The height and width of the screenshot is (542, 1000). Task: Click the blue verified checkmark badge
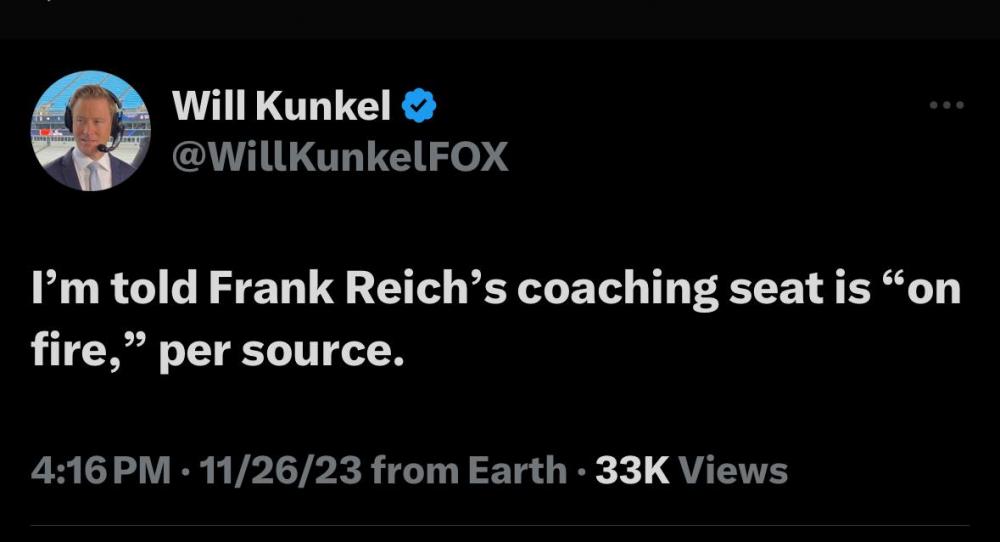coord(420,106)
